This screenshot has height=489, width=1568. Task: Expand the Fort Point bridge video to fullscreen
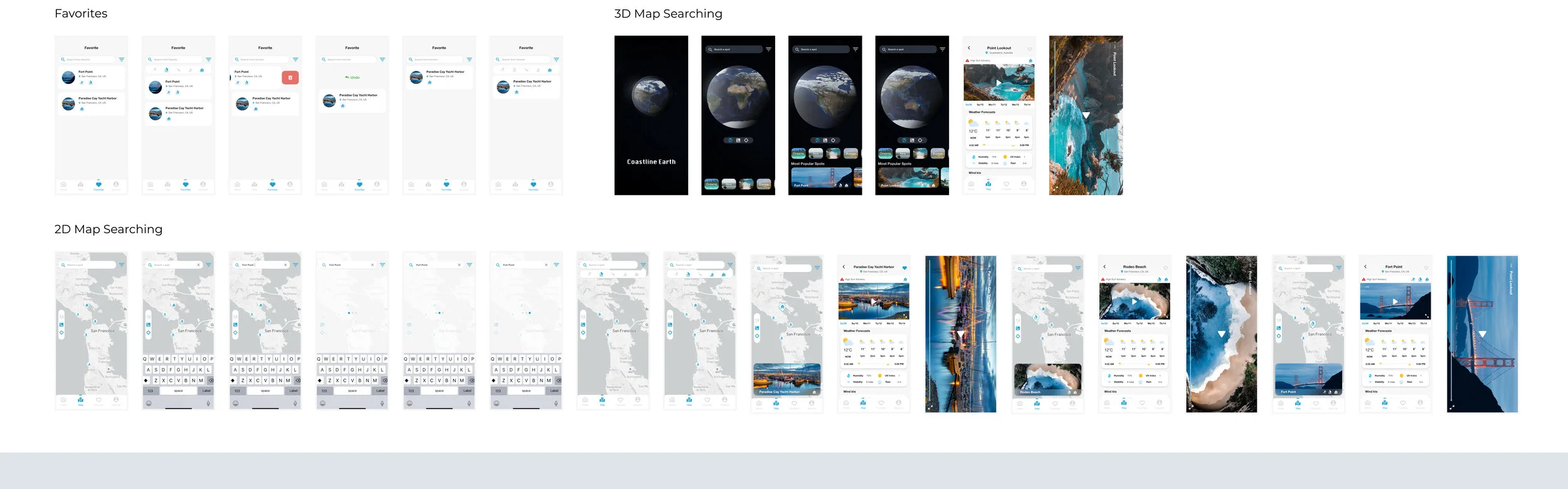[1427, 316]
